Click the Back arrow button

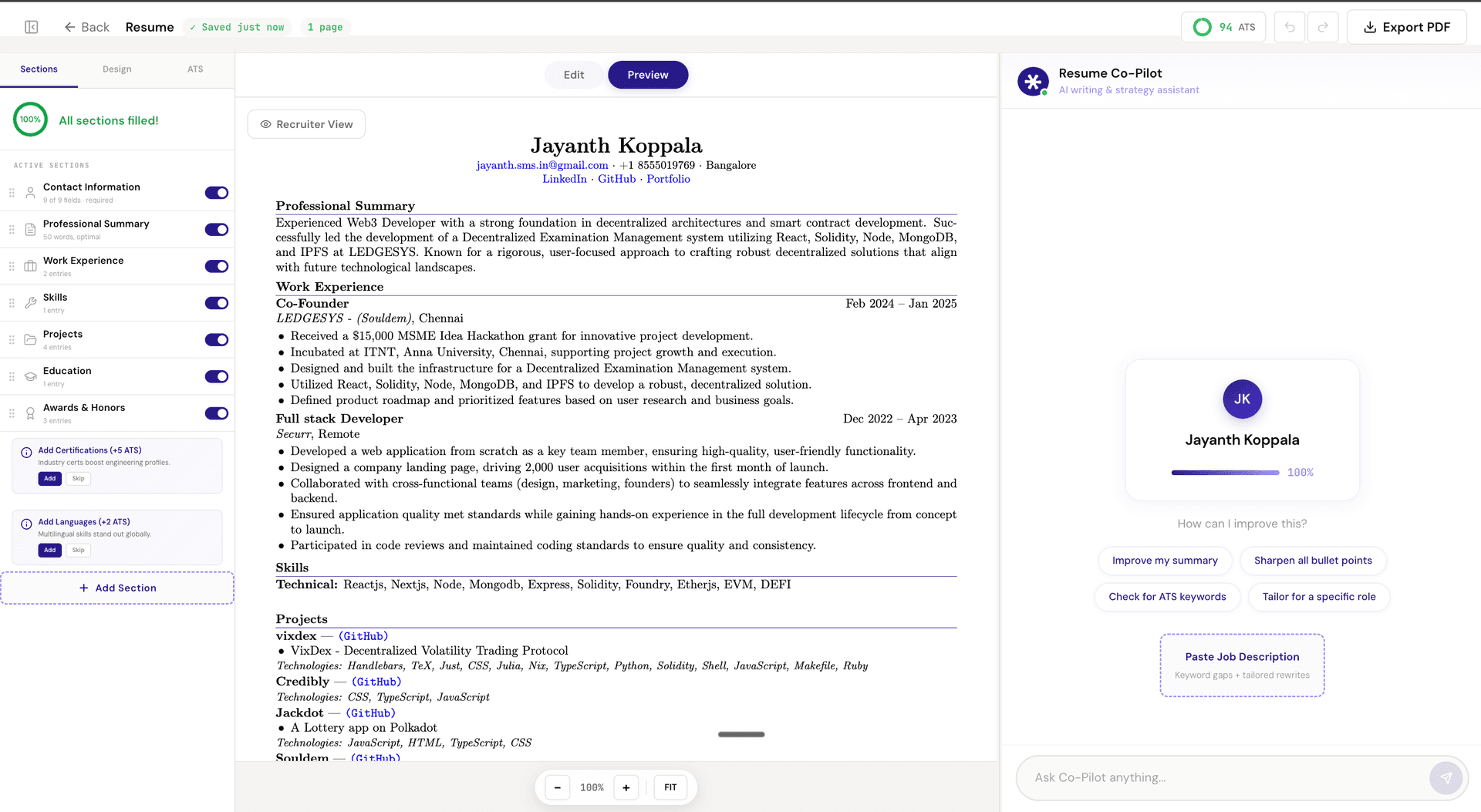[86, 27]
